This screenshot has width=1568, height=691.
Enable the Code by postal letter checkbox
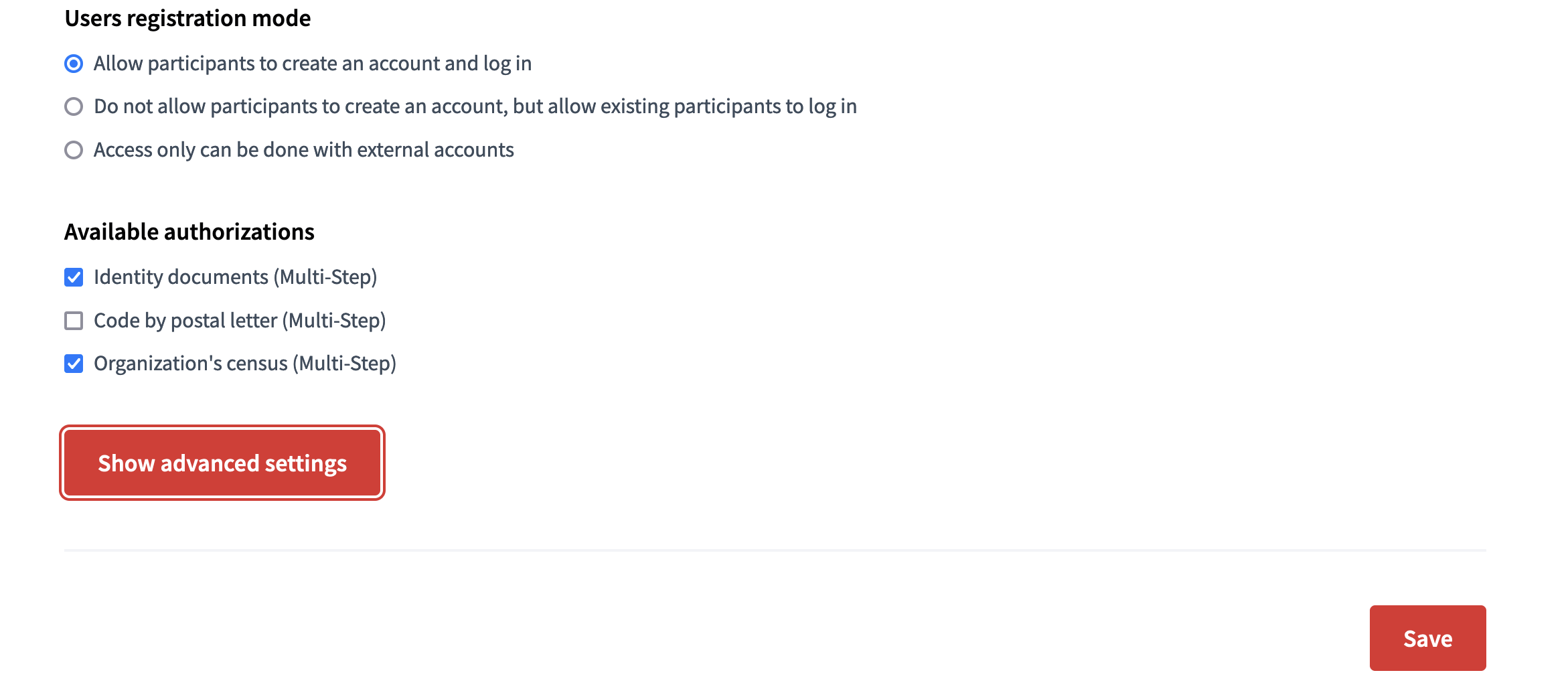(x=74, y=321)
